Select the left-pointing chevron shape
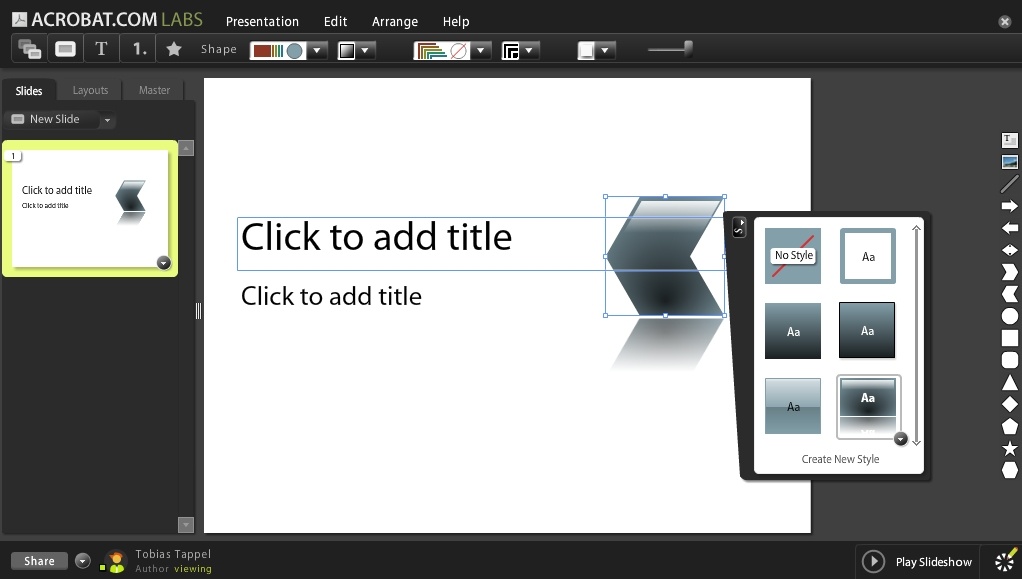 [x=1010, y=294]
